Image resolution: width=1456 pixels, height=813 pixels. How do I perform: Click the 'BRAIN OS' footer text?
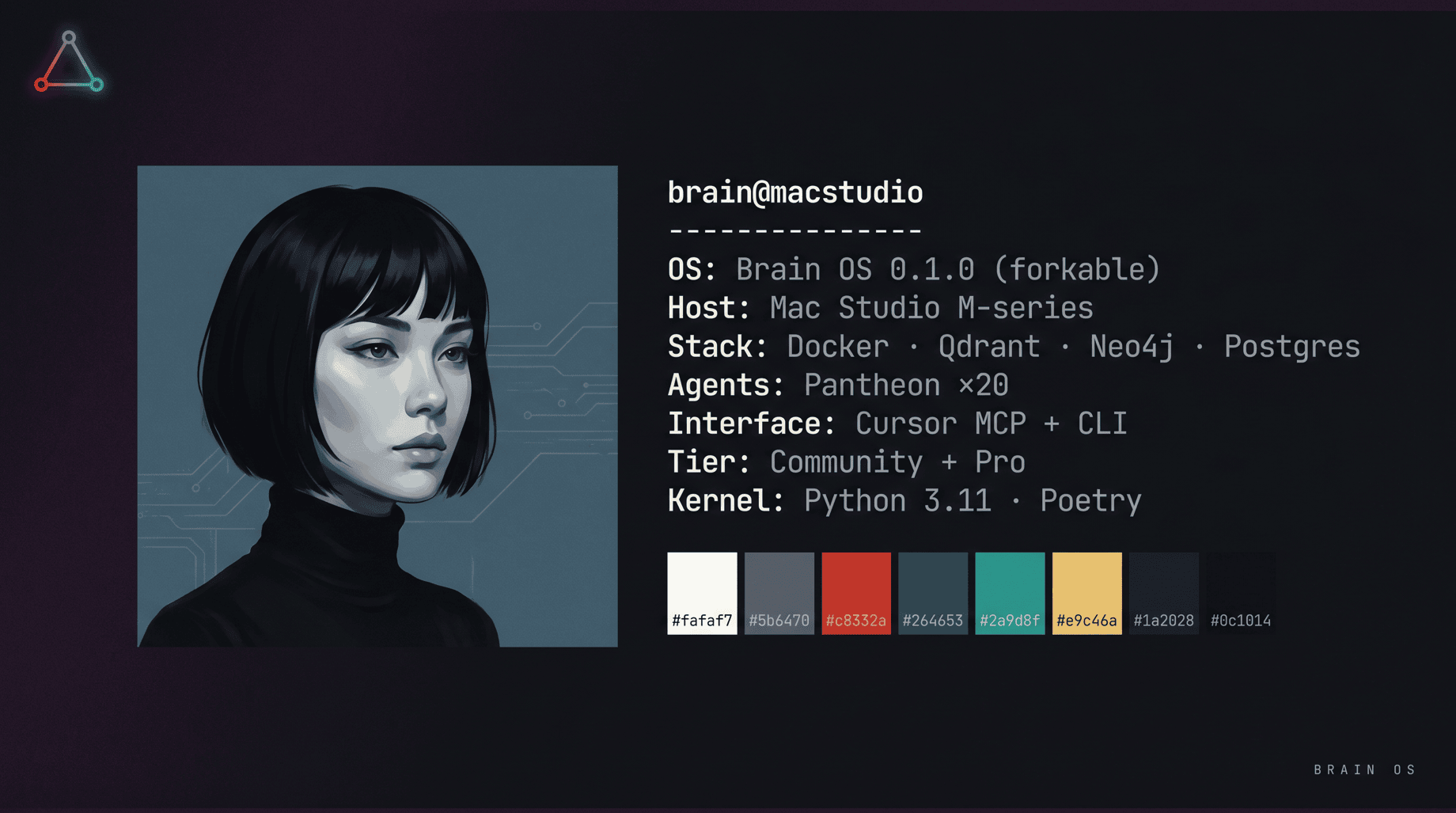1365,769
